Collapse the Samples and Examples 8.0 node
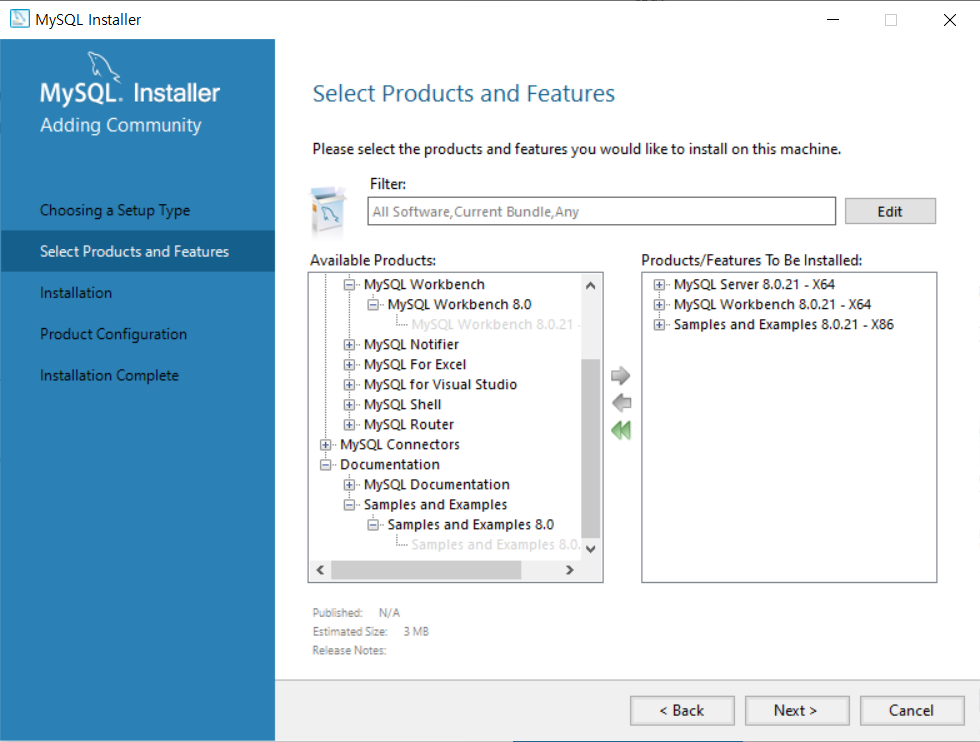 click(373, 525)
